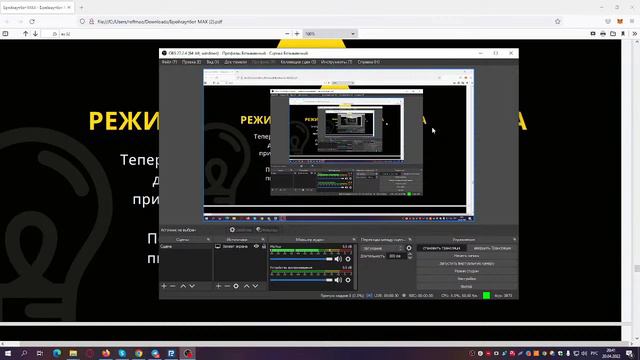Open Desktop Audio settings gear
The width and height of the screenshot is (640, 360).
tap(348, 280)
